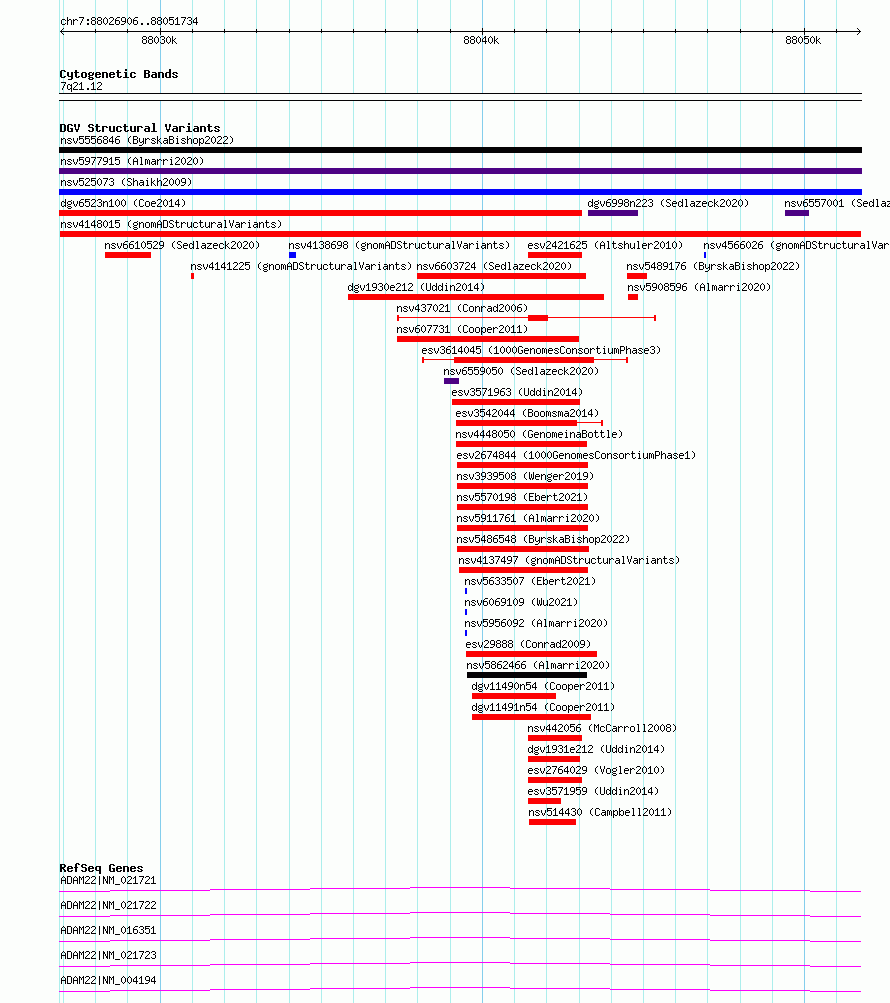This screenshot has height=1003, width=890.
Task: Click the red esv29888 variant bar
Action: pyautogui.click(x=531, y=654)
